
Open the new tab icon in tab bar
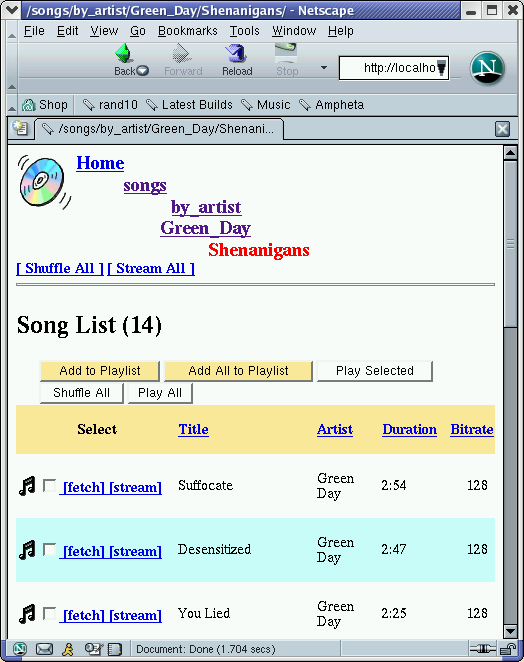[19, 128]
